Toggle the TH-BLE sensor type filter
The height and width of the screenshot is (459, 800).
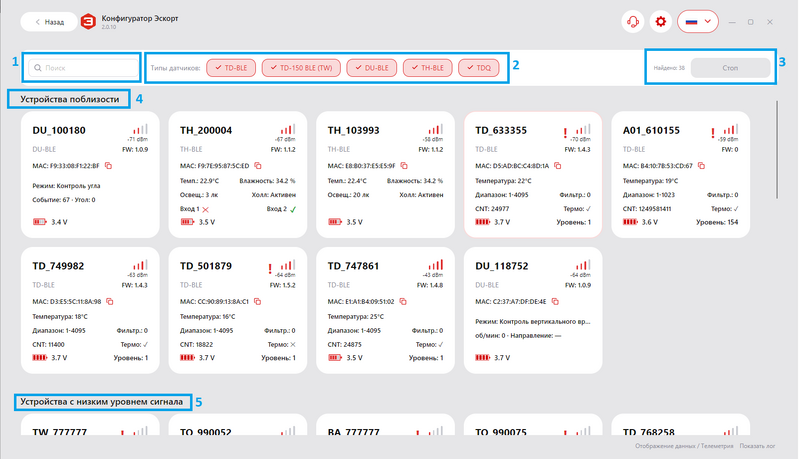[x=428, y=68]
